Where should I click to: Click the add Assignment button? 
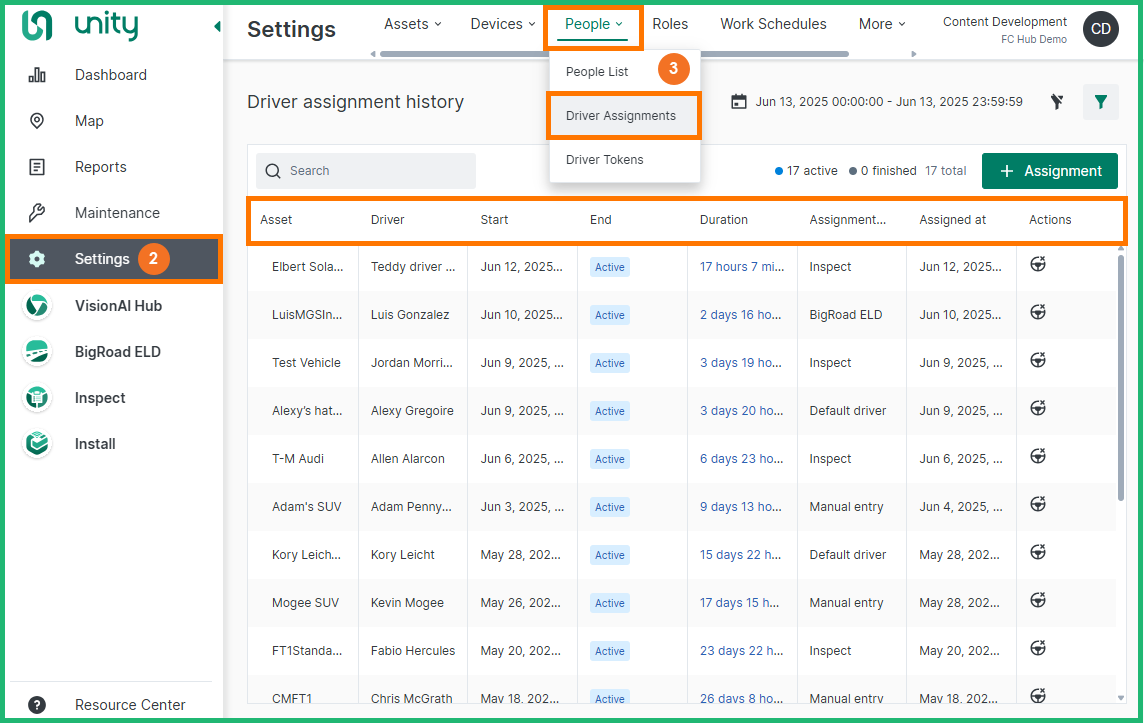(x=1049, y=171)
